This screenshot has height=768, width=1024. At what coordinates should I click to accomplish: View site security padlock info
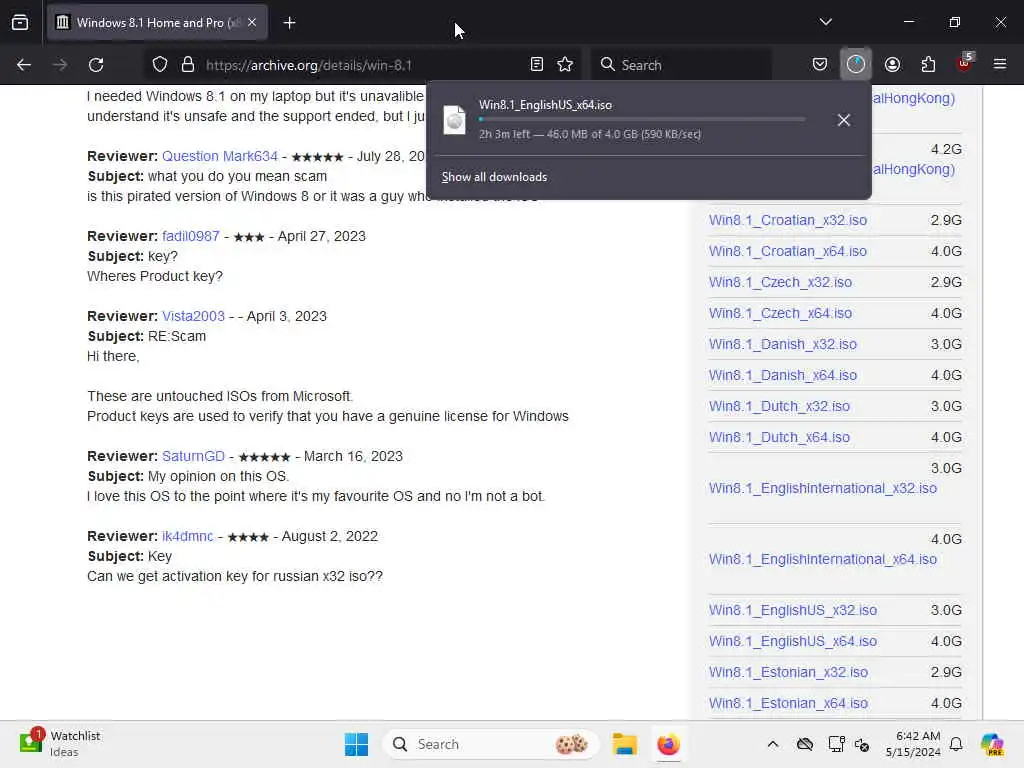click(x=188, y=65)
